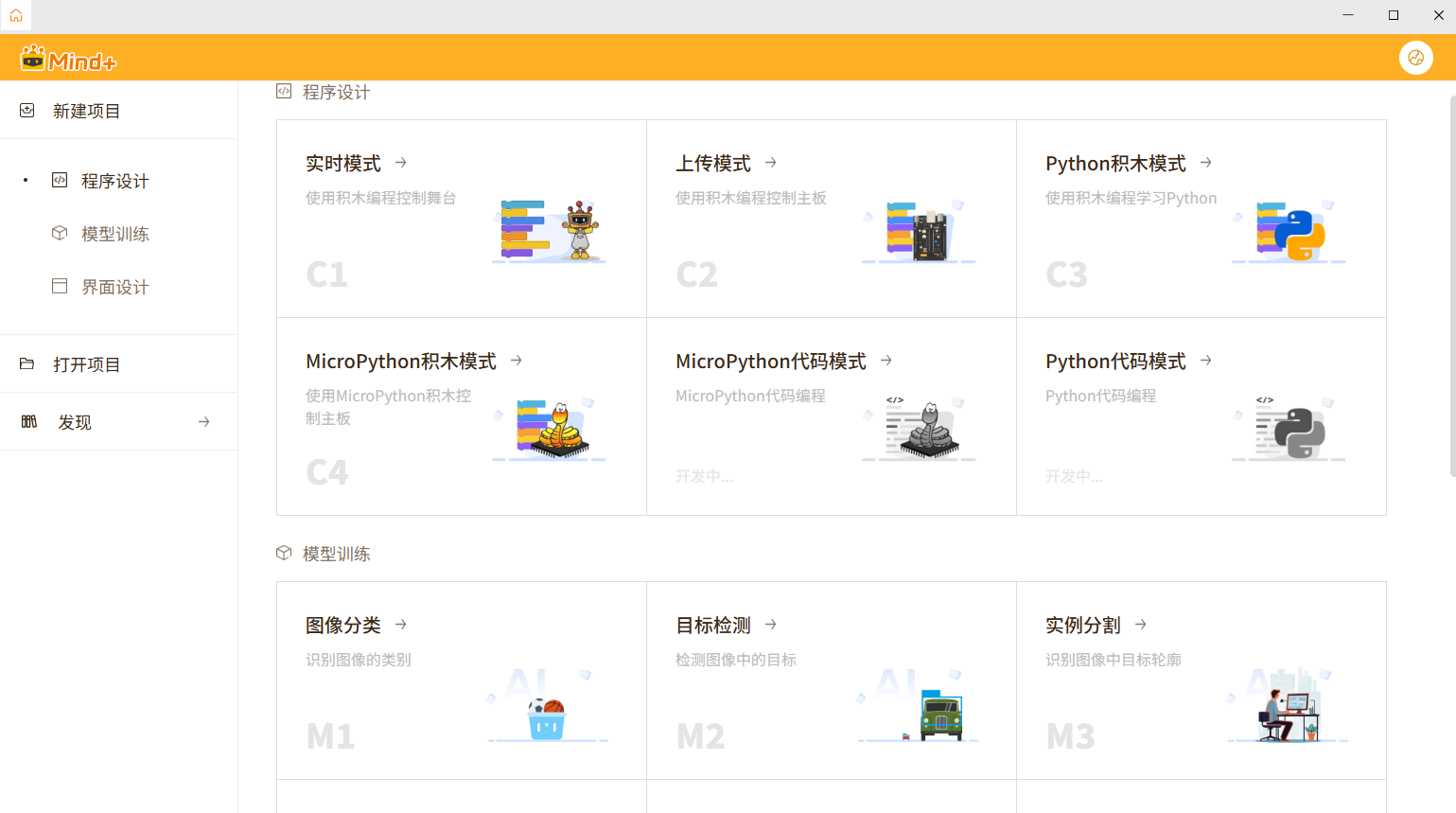The width and height of the screenshot is (1456, 813).
Task: Expand 发现 using its sidebar arrow
Action: 203,421
